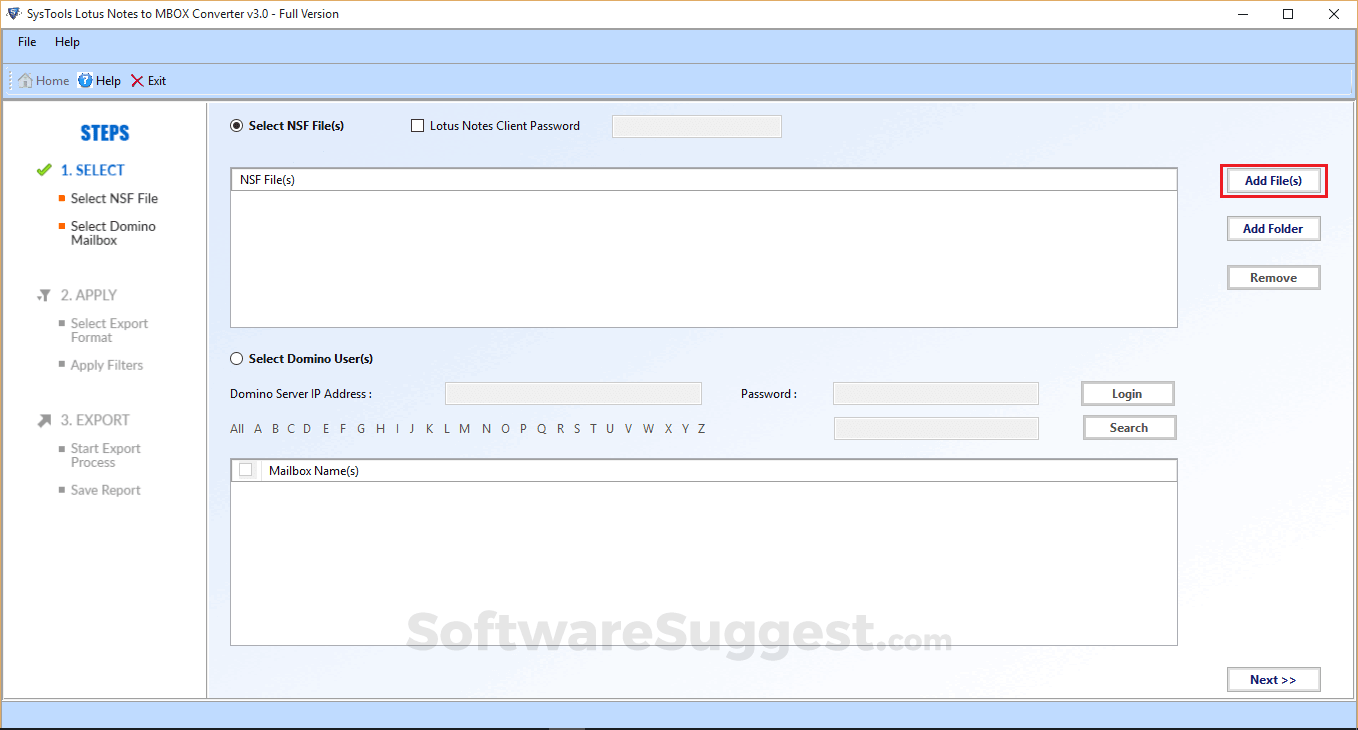Click the Home icon in the toolbar
The width and height of the screenshot is (1358, 730).
point(27,80)
